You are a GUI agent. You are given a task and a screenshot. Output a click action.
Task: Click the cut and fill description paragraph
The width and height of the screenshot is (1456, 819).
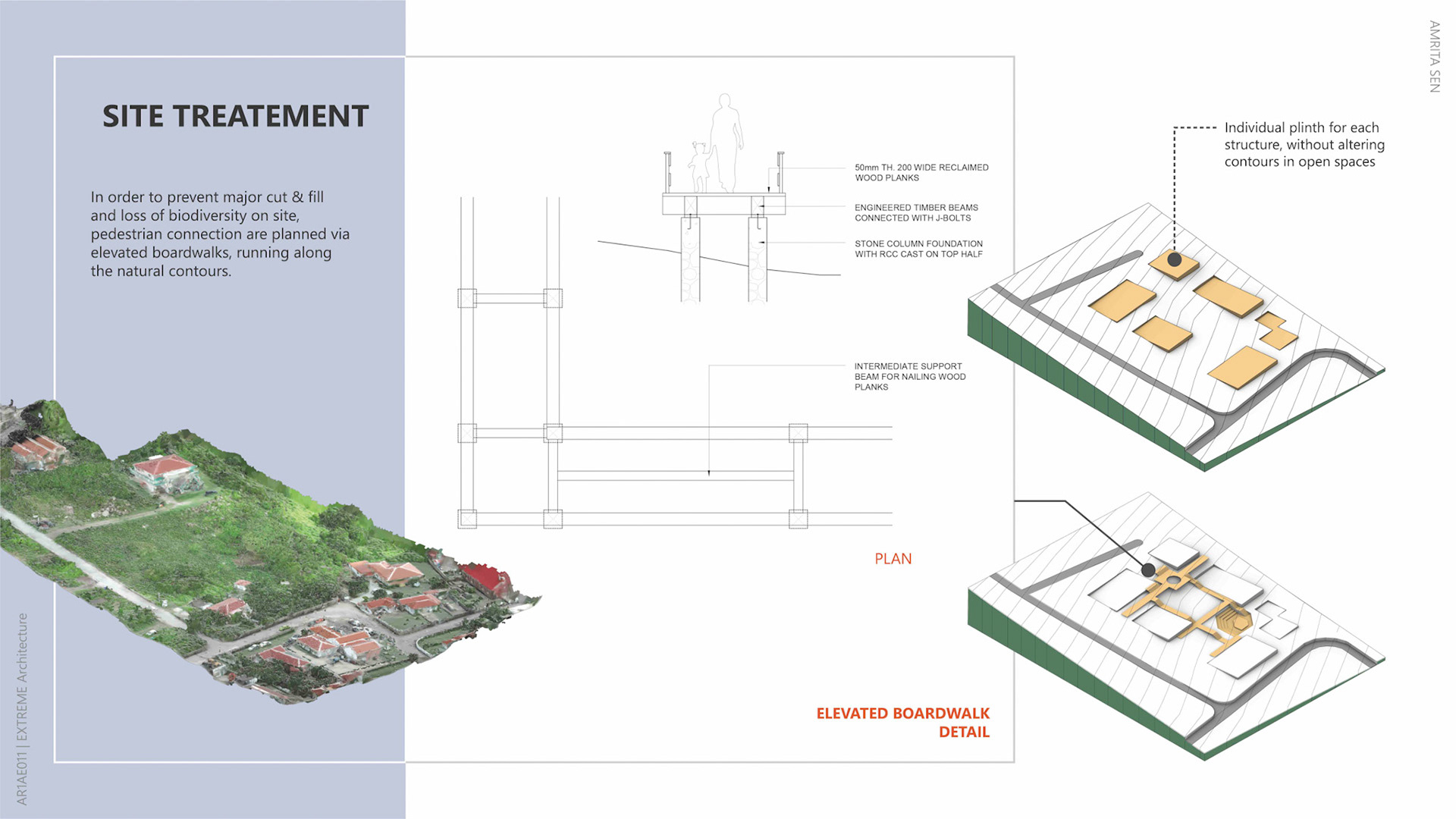click(x=220, y=234)
